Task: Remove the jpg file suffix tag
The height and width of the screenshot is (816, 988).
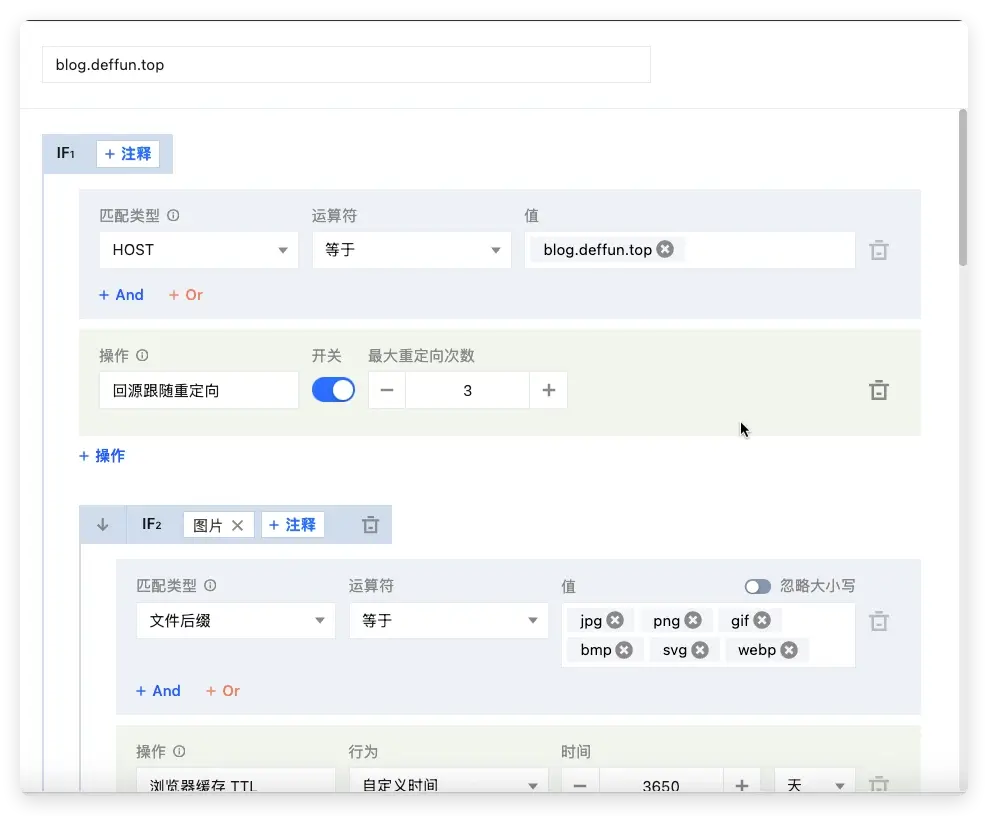Action: [615, 621]
